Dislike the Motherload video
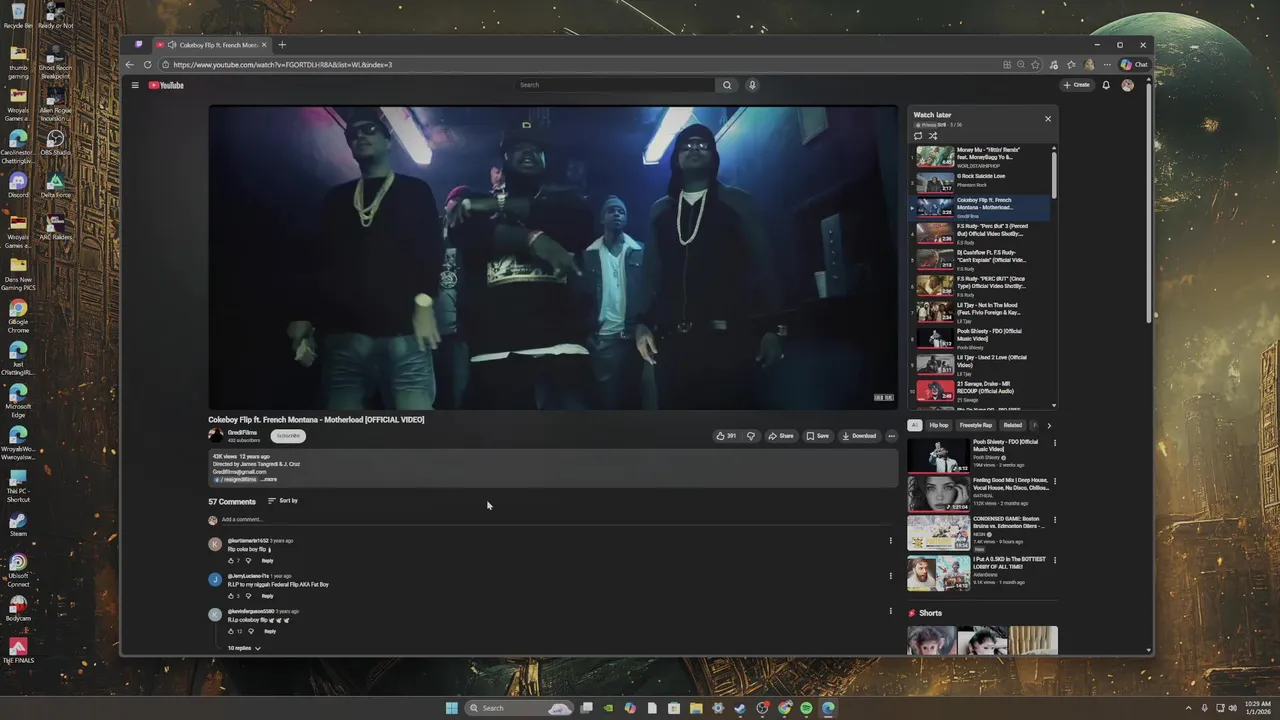The image size is (1280, 720). pyautogui.click(x=751, y=436)
